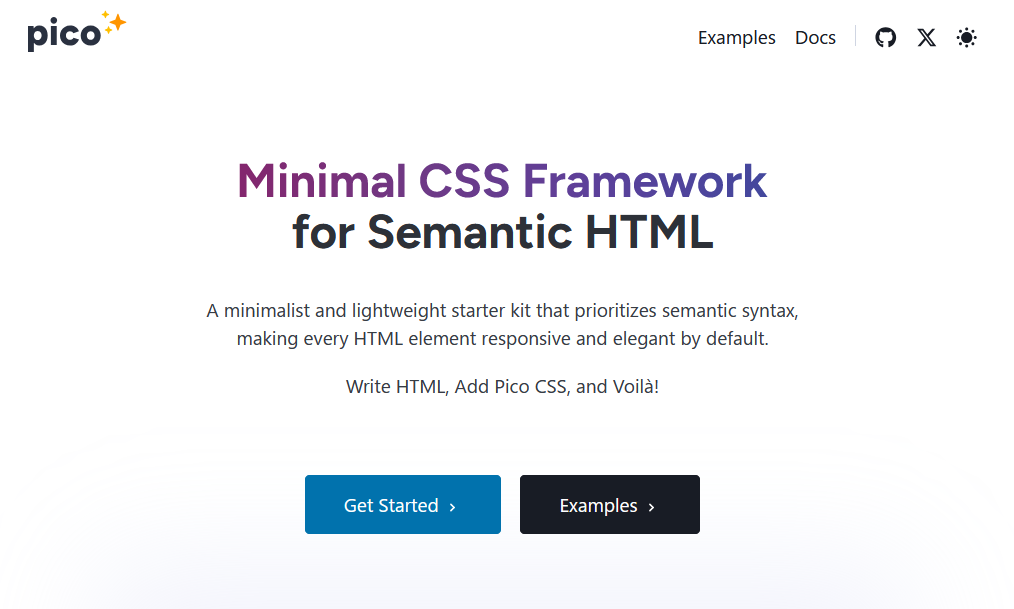Viewport: 1014px width, 609px height.
Task: Click the orange sparkle stars in logo
Action: point(114,23)
